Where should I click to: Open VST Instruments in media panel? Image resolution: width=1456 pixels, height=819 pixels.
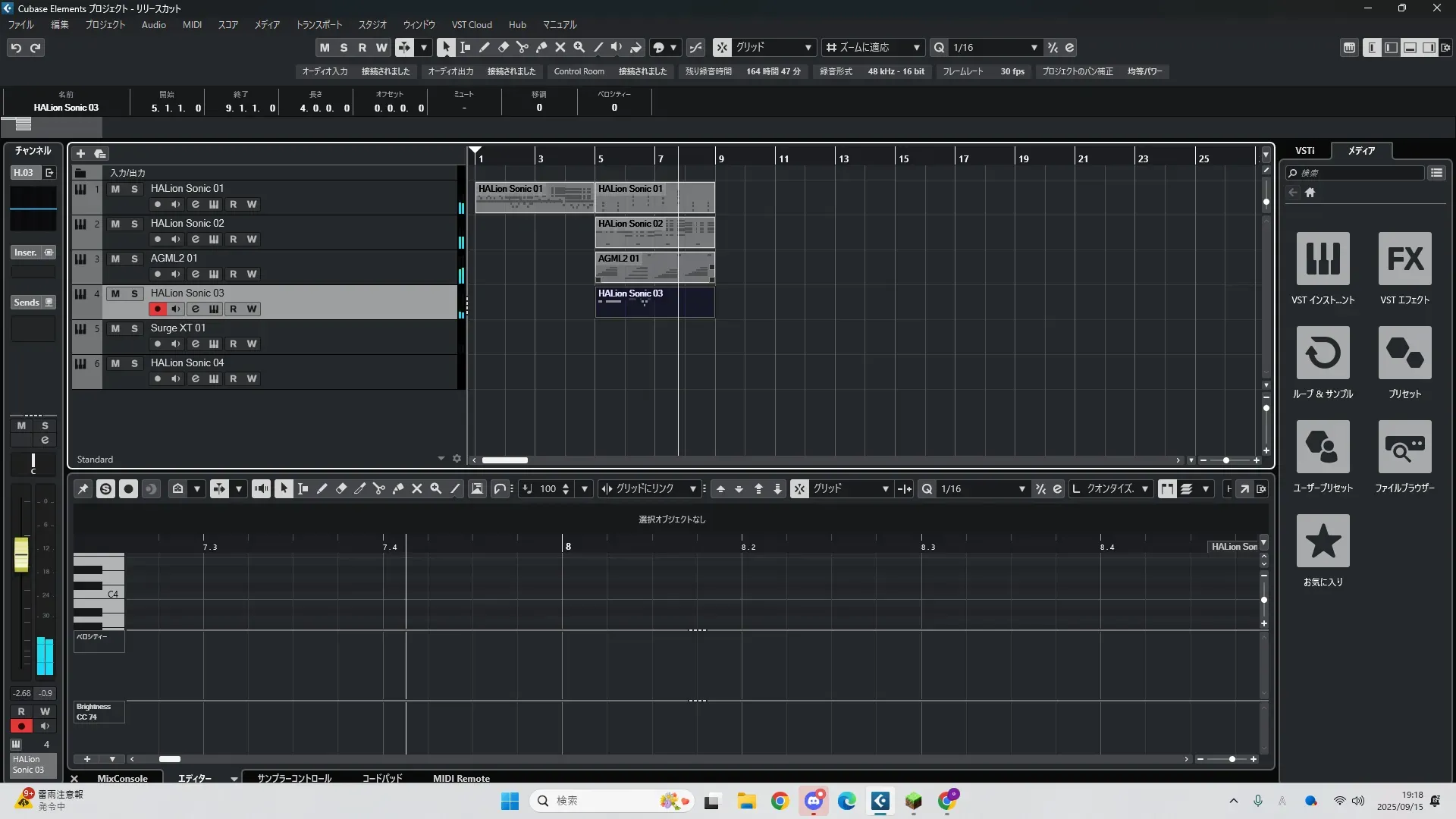(1323, 259)
